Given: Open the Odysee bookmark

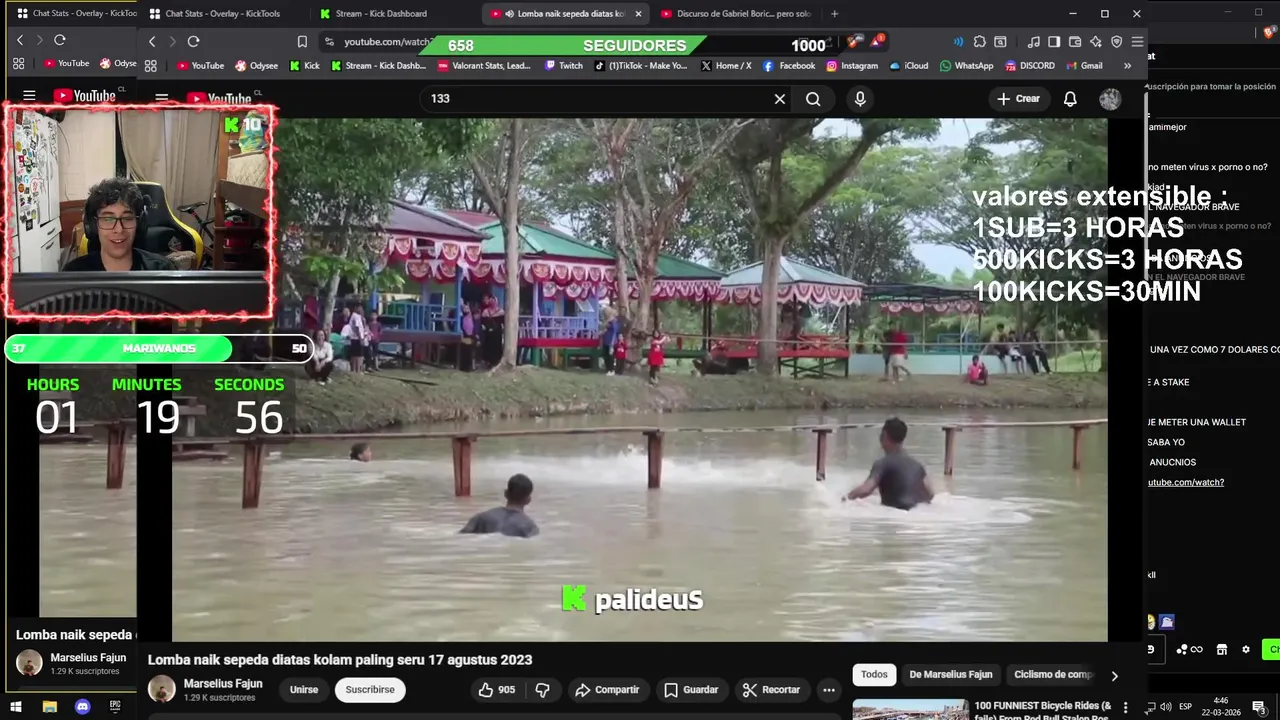Looking at the screenshot, I should pos(256,66).
